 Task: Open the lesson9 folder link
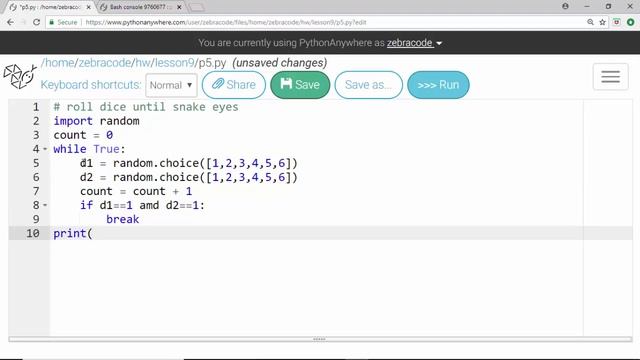174,63
